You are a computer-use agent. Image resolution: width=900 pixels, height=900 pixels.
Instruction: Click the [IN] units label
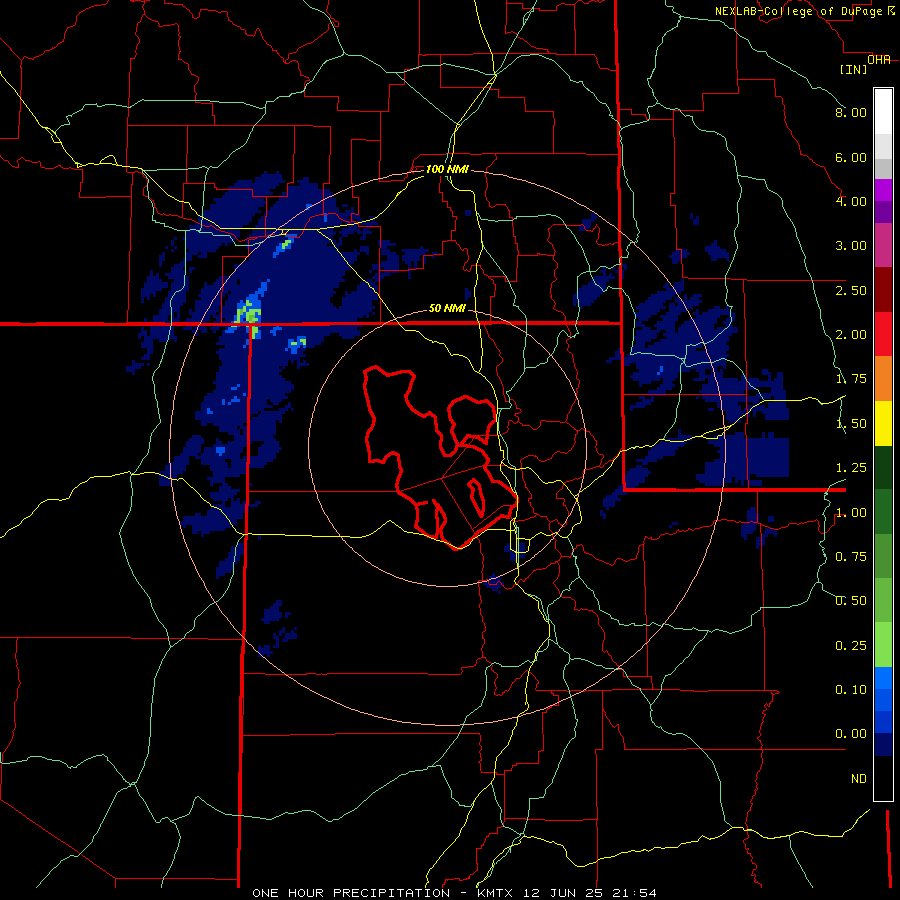(853, 69)
